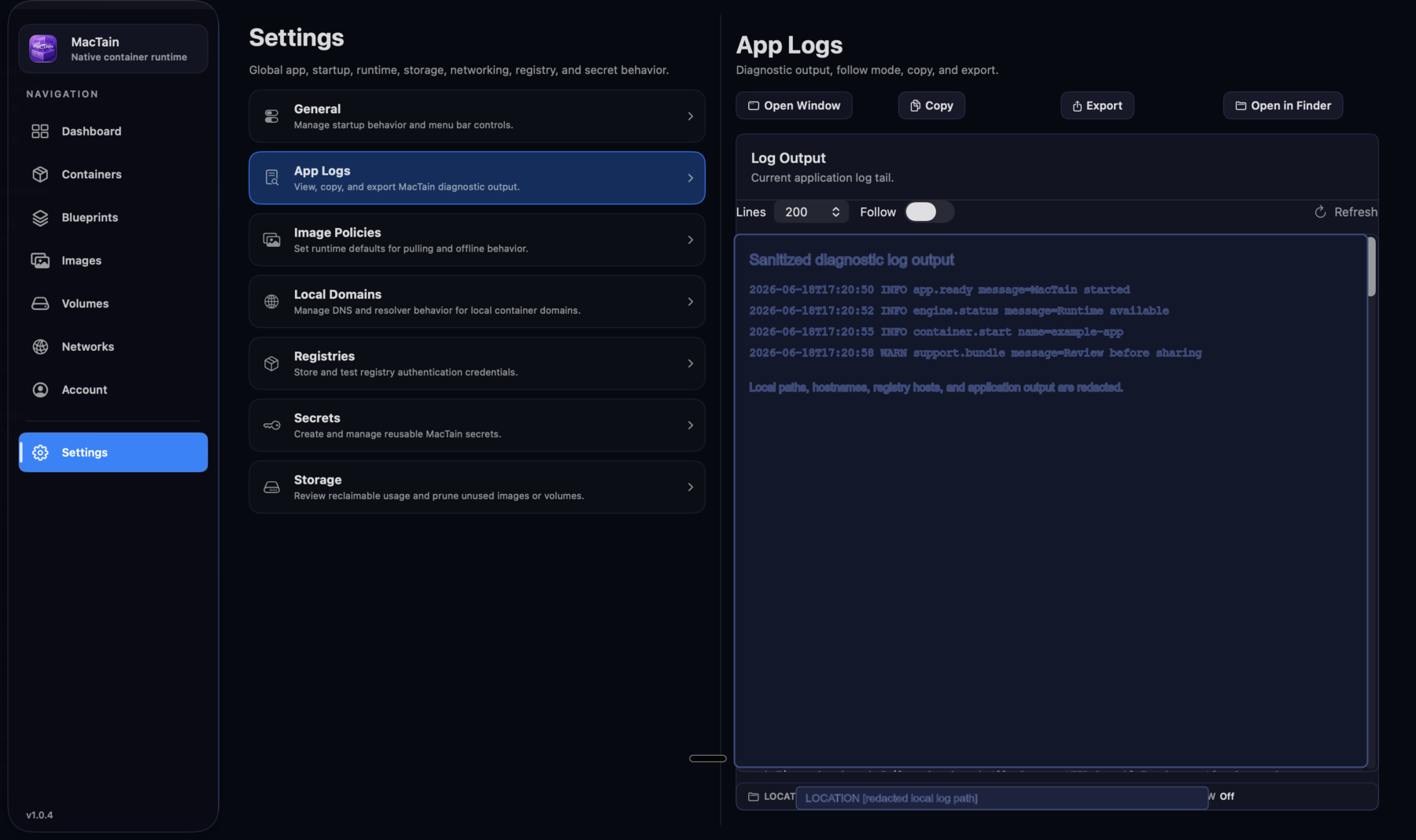Expand Image Policies chevron
This screenshot has height=840, width=1416.
click(690, 240)
